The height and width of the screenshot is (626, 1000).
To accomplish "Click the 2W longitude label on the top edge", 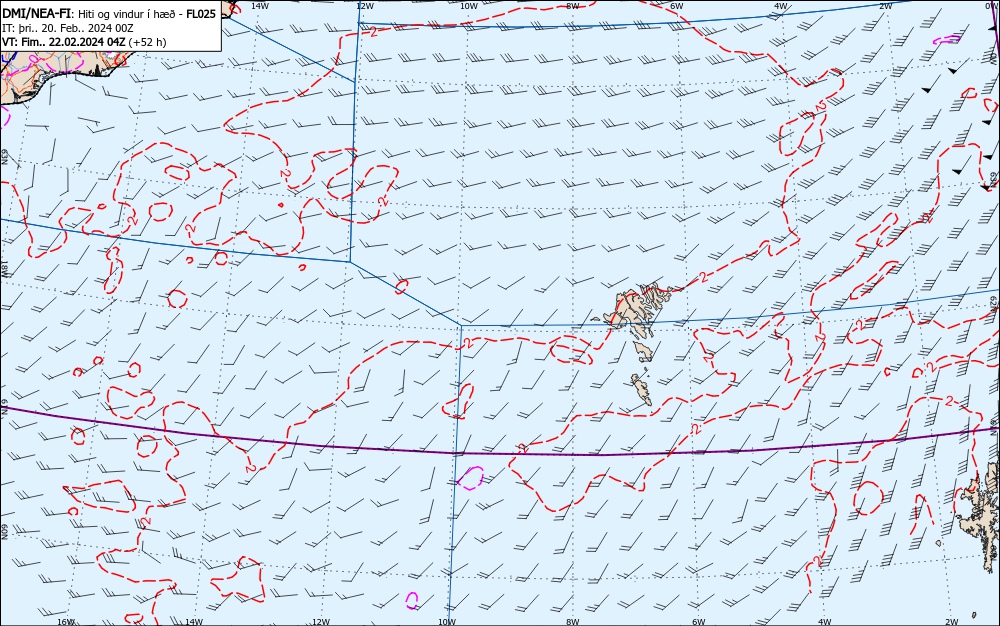I will (x=885, y=5).
